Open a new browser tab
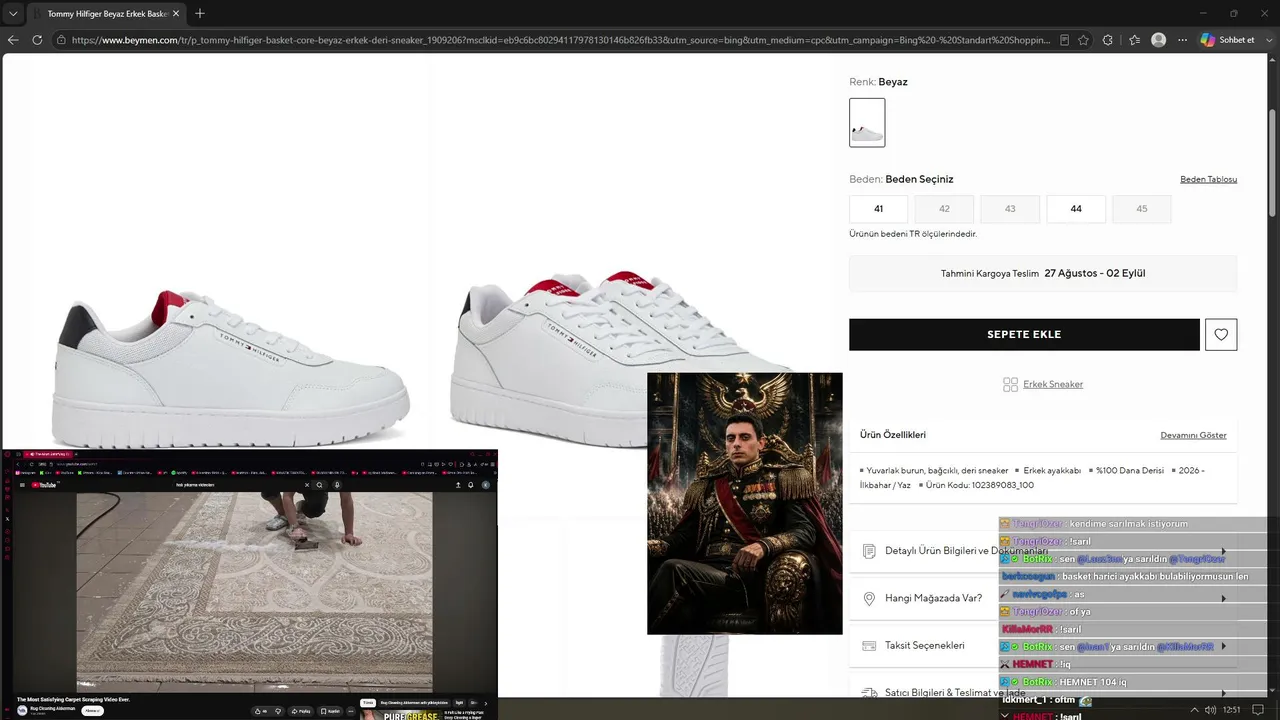The height and width of the screenshot is (720, 1280). click(x=200, y=14)
